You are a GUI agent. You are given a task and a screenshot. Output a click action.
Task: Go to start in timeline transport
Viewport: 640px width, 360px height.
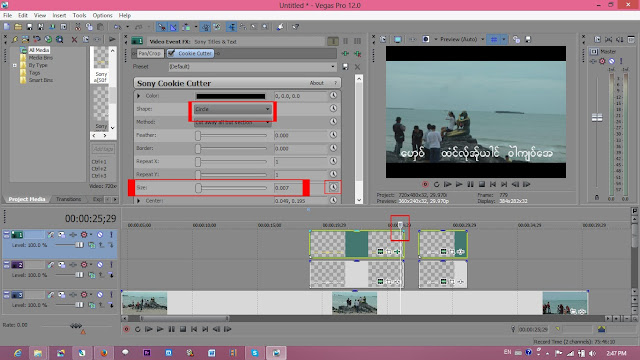tap(194, 329)
